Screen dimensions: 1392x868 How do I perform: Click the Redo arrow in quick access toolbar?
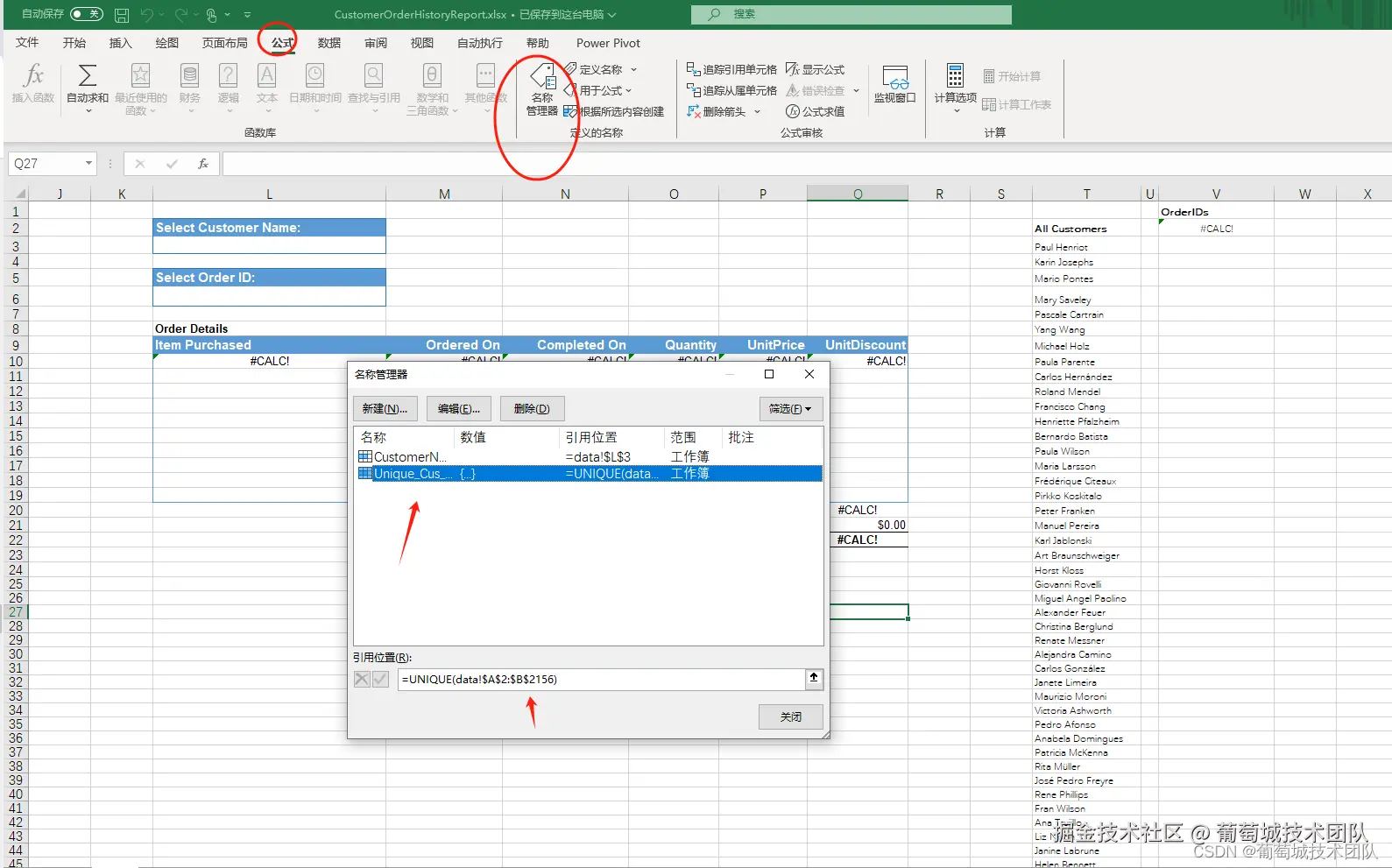click(x=180, y=15)
